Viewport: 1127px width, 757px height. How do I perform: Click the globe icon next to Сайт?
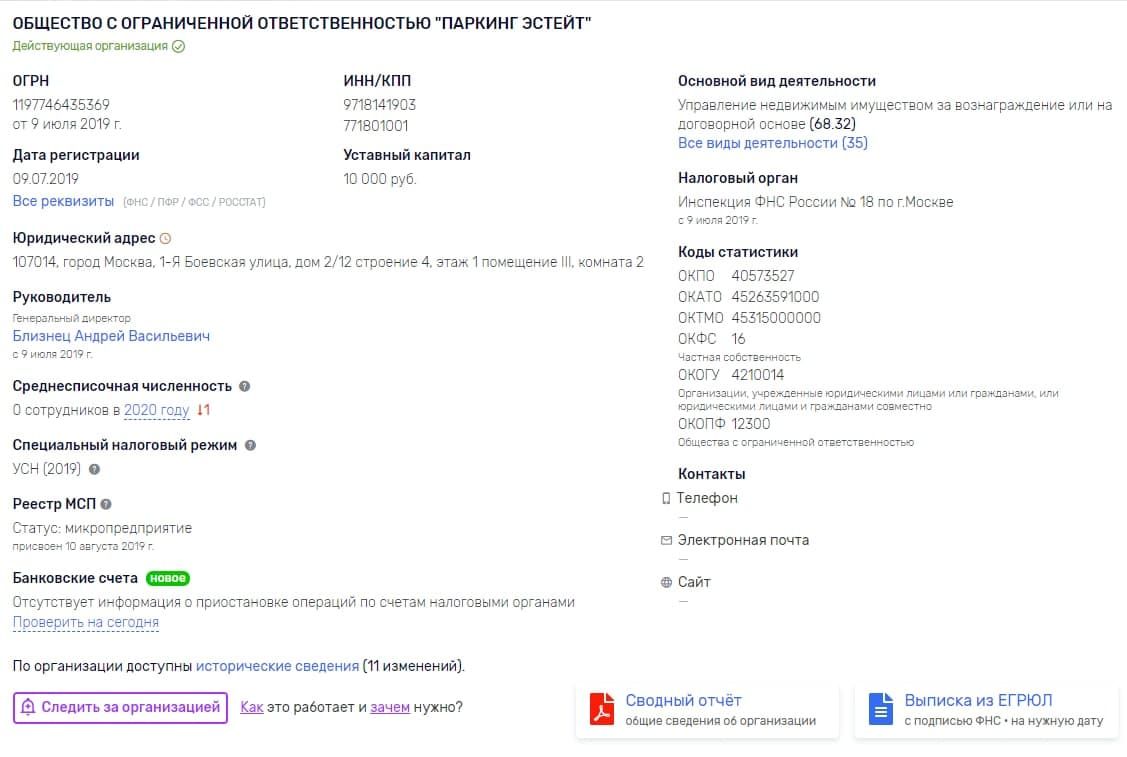(x=666, y=582)
